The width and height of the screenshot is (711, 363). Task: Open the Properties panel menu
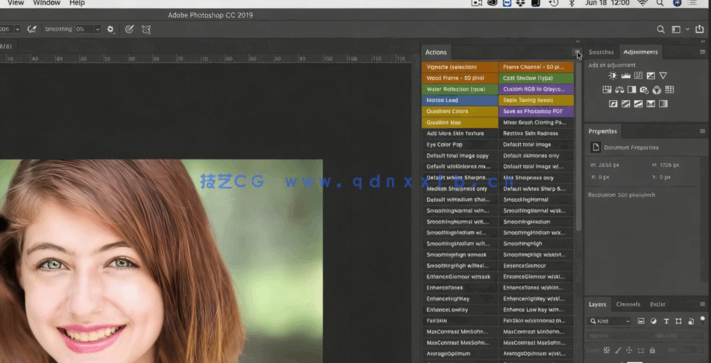coord(702,131)
